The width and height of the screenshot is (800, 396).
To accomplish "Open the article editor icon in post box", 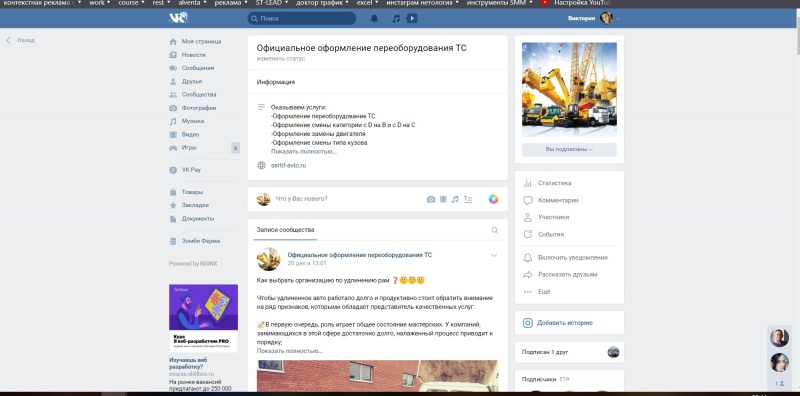I will pyautogui.click(x=468, y=200).
